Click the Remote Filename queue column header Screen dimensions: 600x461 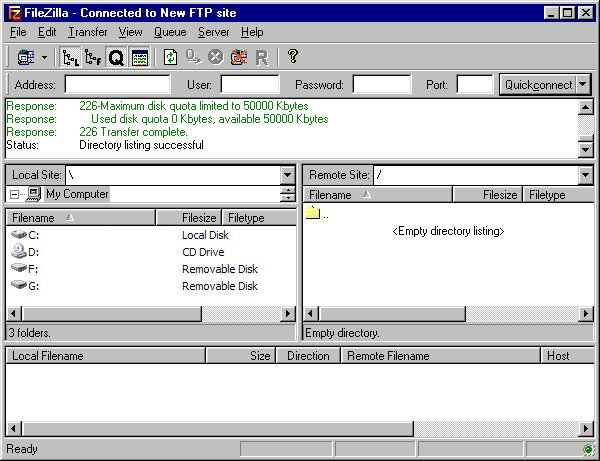(440, 356)
